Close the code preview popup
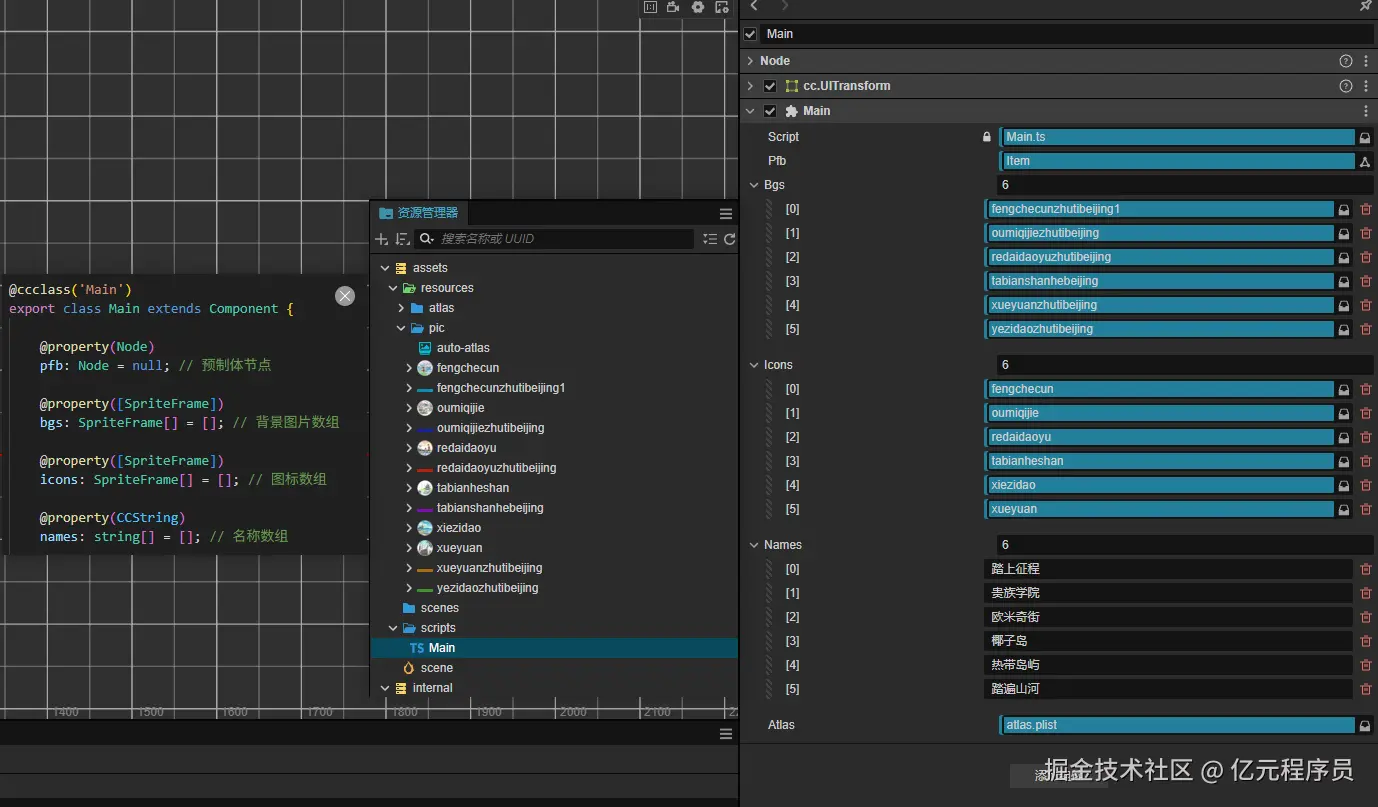The width and height of the screenshot is (1378, 807). point(345,296)
